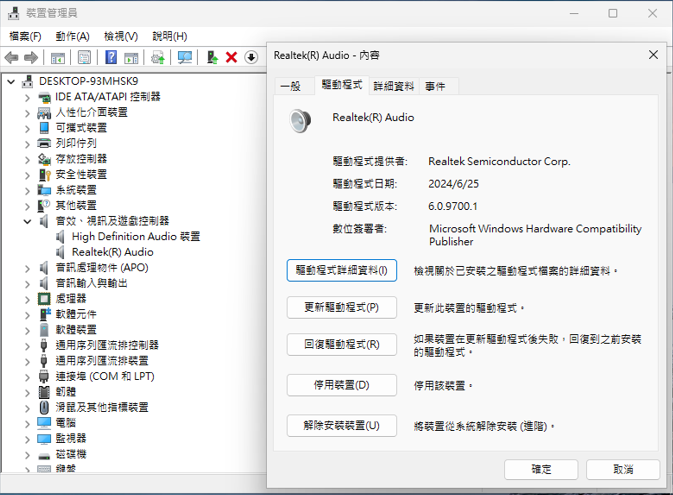Open the 動作(A) menu
The height and width of the screenshot is (495, 673).
pos(73,36)
